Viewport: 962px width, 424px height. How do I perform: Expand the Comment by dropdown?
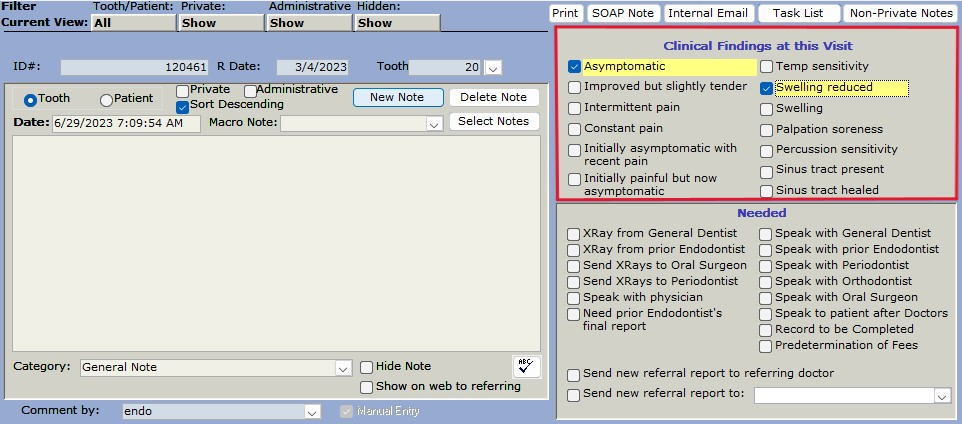[x=312, y=411]
